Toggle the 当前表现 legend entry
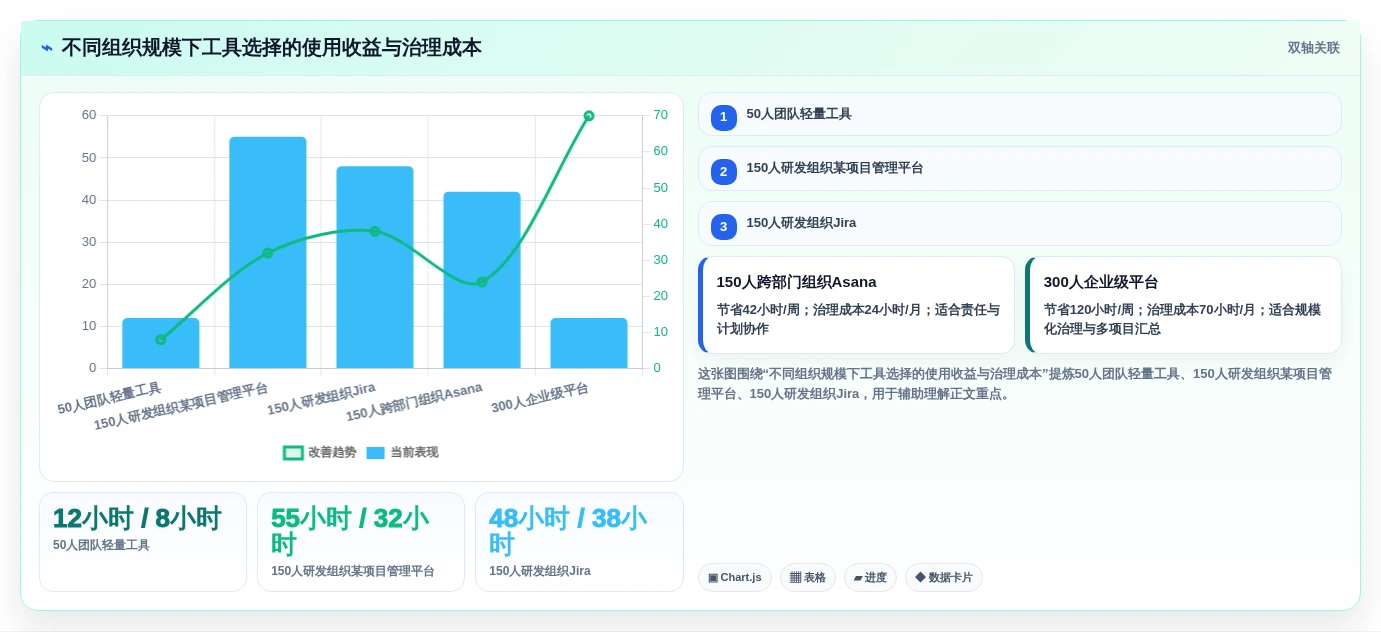The width and height of the screenshot is (1381, 632). tap(402, 453)
